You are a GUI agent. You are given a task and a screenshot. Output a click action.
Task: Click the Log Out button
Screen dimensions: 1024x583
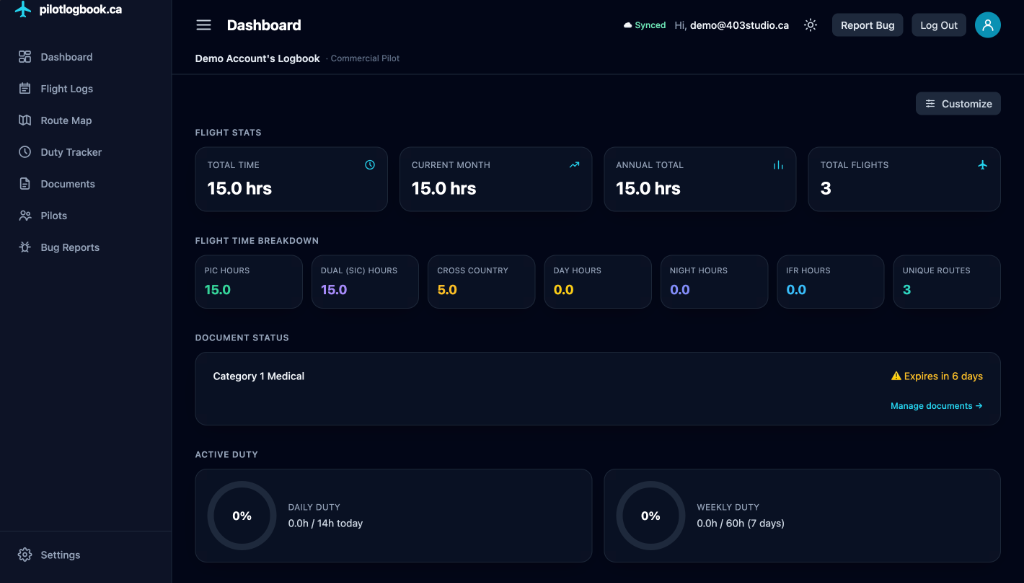(x=938, y=25)
